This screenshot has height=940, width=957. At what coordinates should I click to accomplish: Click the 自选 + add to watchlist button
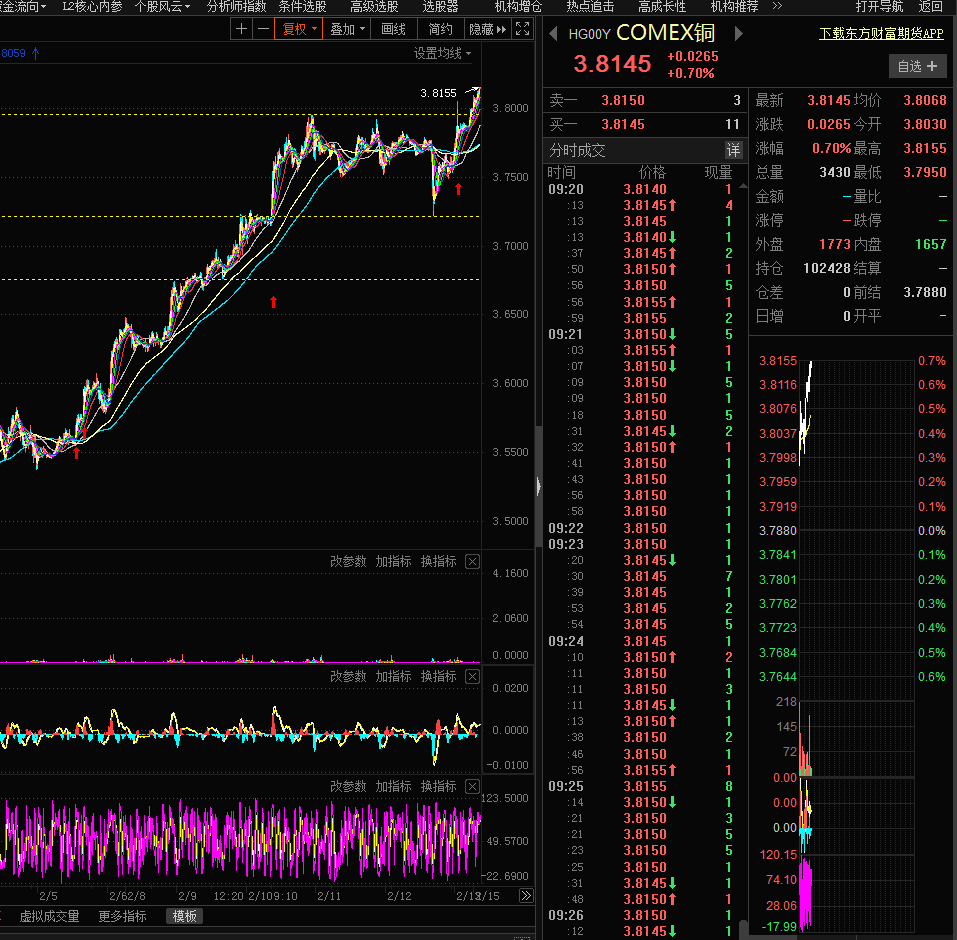coord(917,66)
